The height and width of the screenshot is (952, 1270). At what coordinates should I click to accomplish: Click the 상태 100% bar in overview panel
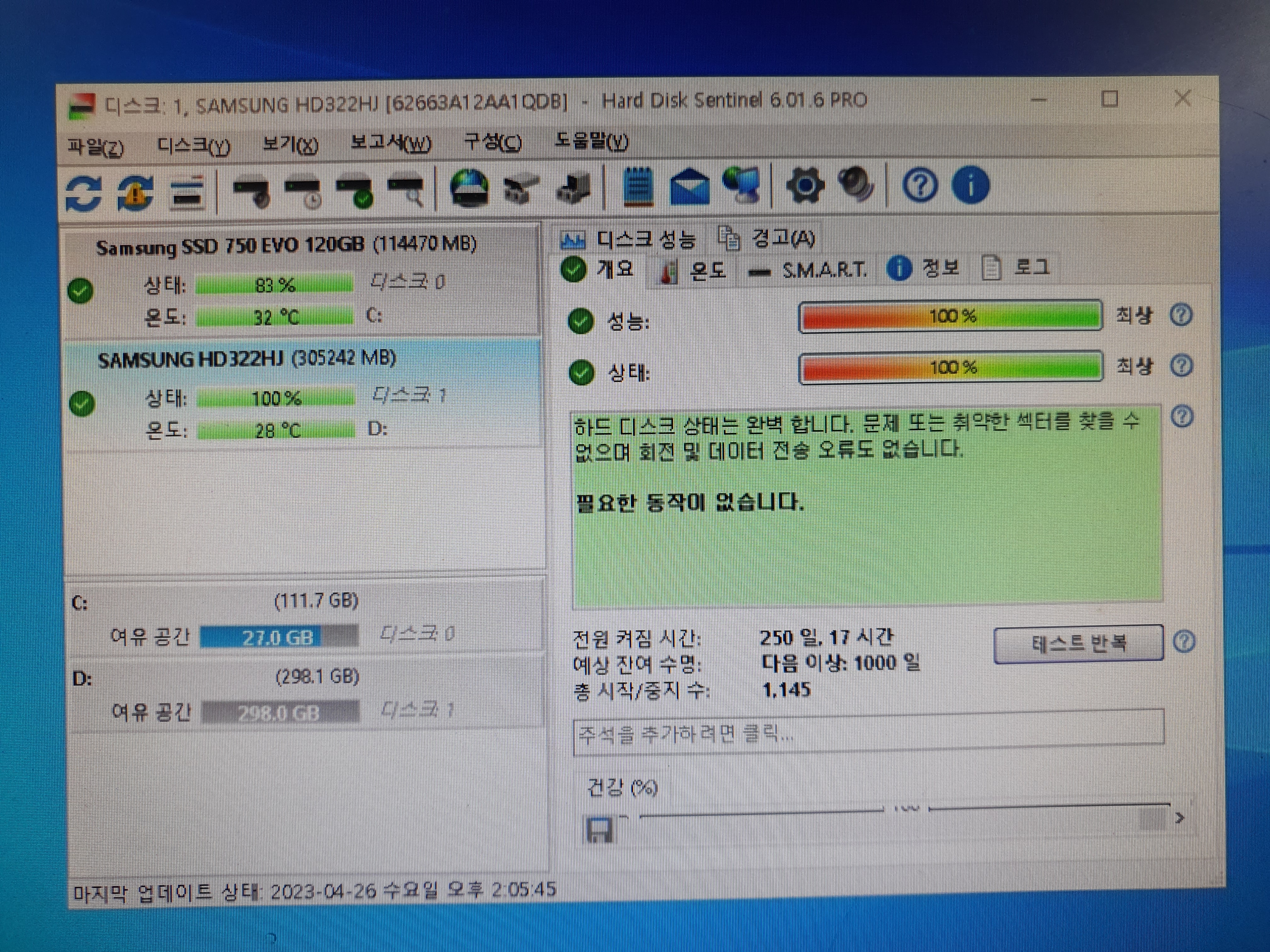tap(951, 367)
